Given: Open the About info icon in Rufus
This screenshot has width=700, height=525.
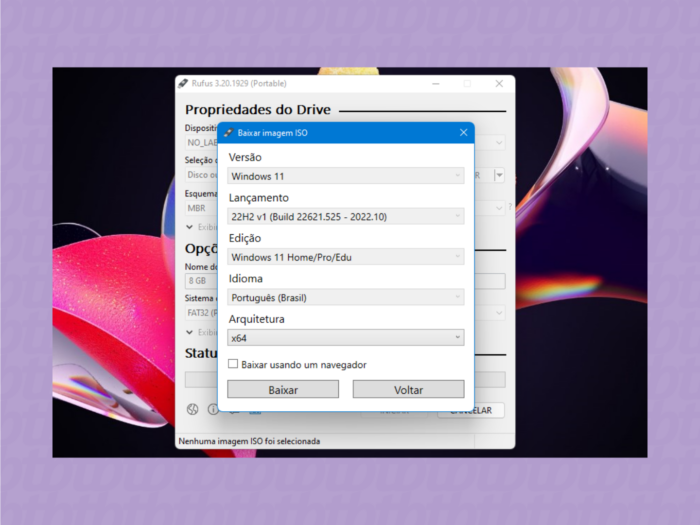Looking at the screenshot, I should click(212, 409).
